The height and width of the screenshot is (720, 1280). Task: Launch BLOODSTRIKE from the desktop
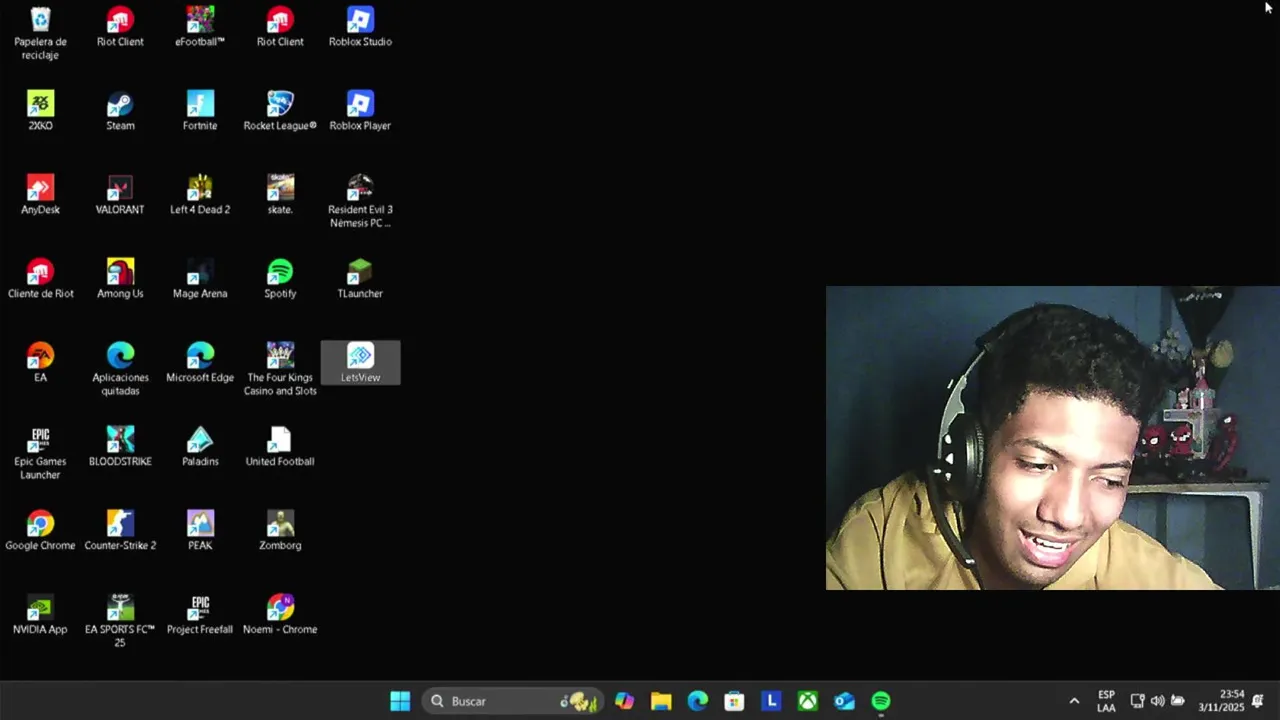(x=120, y=447)
